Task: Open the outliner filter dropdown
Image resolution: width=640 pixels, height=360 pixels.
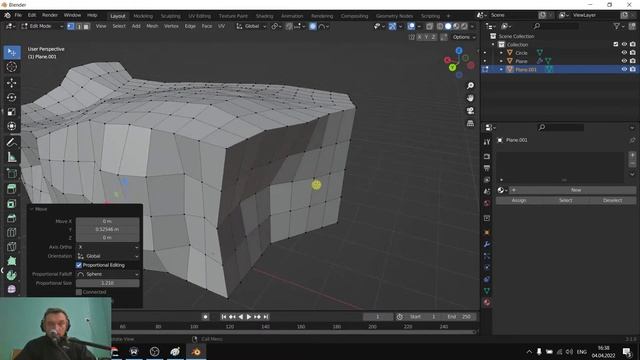Action: [618, 26]
